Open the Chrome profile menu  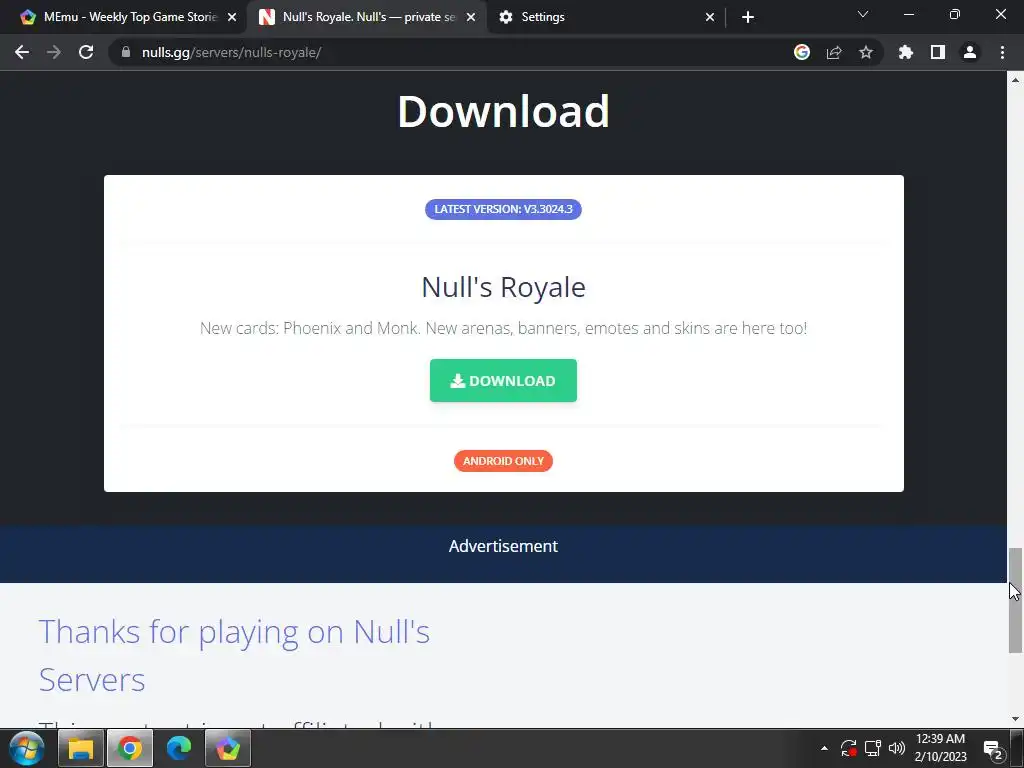[x=970, y=52]
